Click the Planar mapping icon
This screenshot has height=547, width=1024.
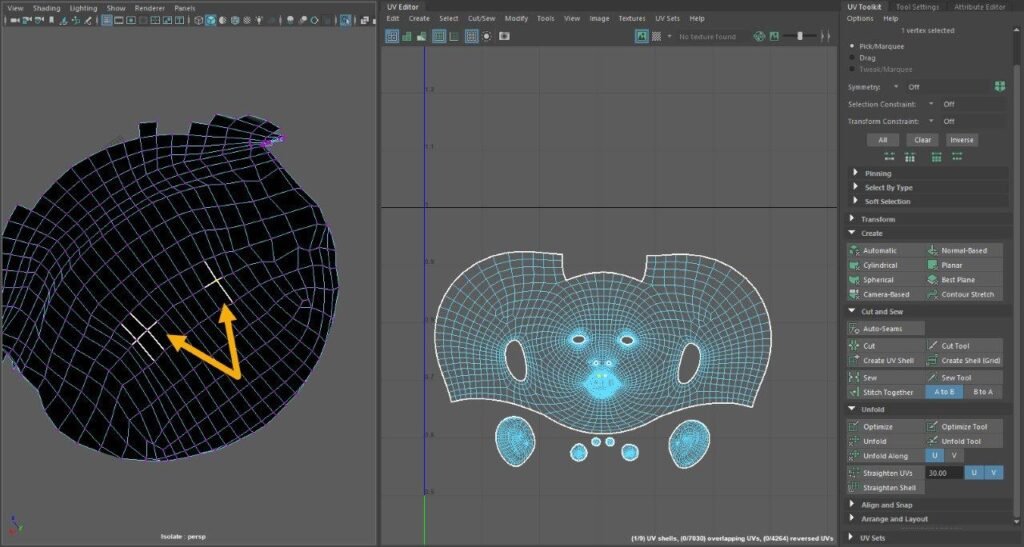click(932, 266)
